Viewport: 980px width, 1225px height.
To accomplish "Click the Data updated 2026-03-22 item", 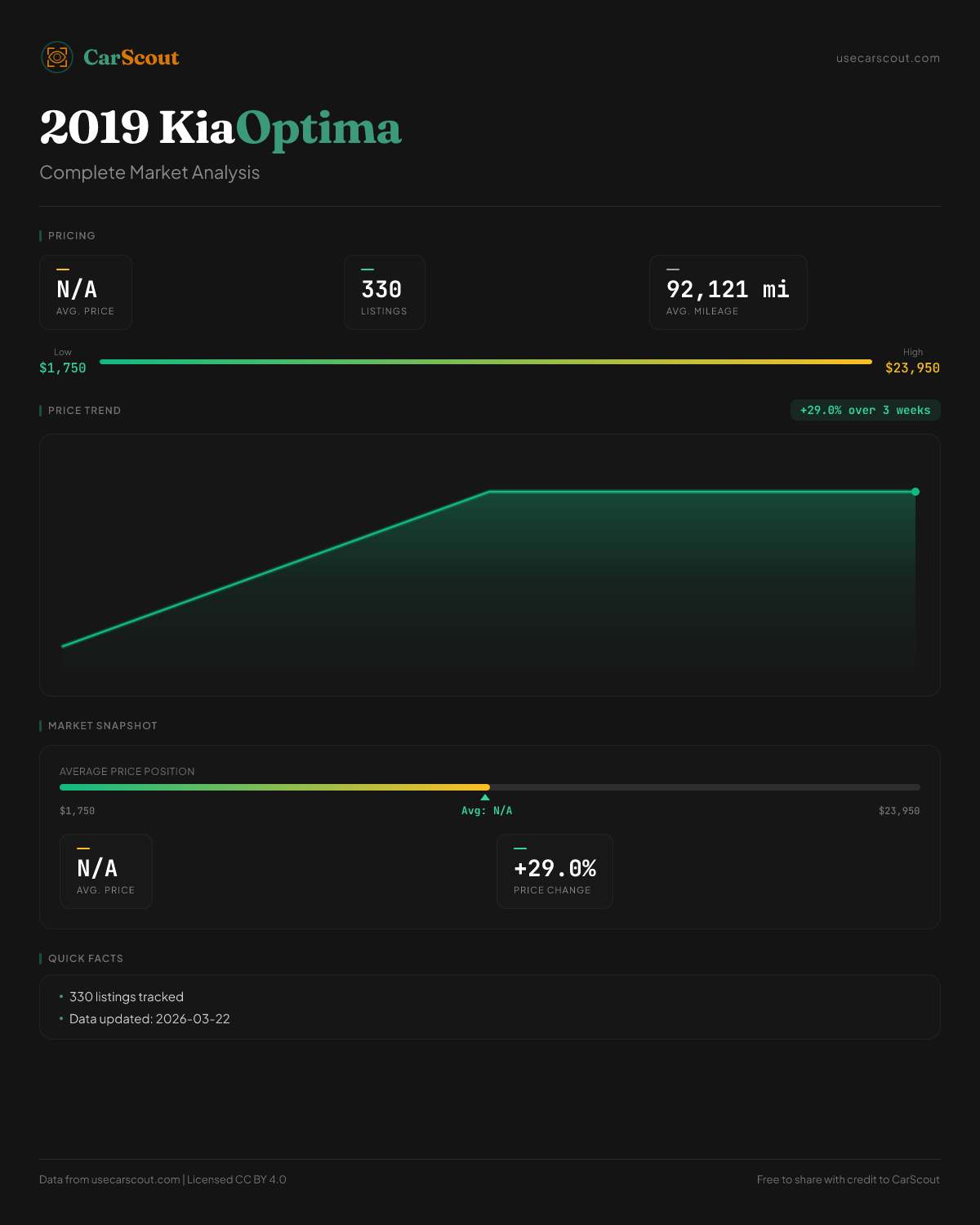I will [149, 1019].
